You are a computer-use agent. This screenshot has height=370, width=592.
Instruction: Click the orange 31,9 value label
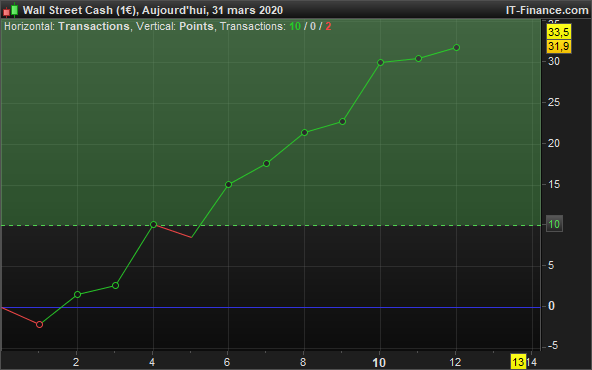559,46
